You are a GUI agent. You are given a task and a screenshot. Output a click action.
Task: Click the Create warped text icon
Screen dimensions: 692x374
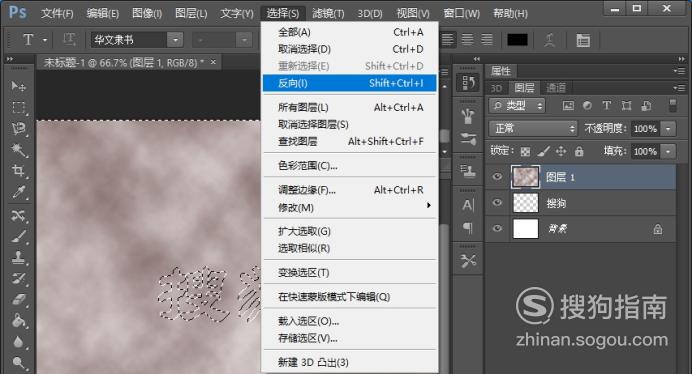pyautogui.click(x=549, y=40)
